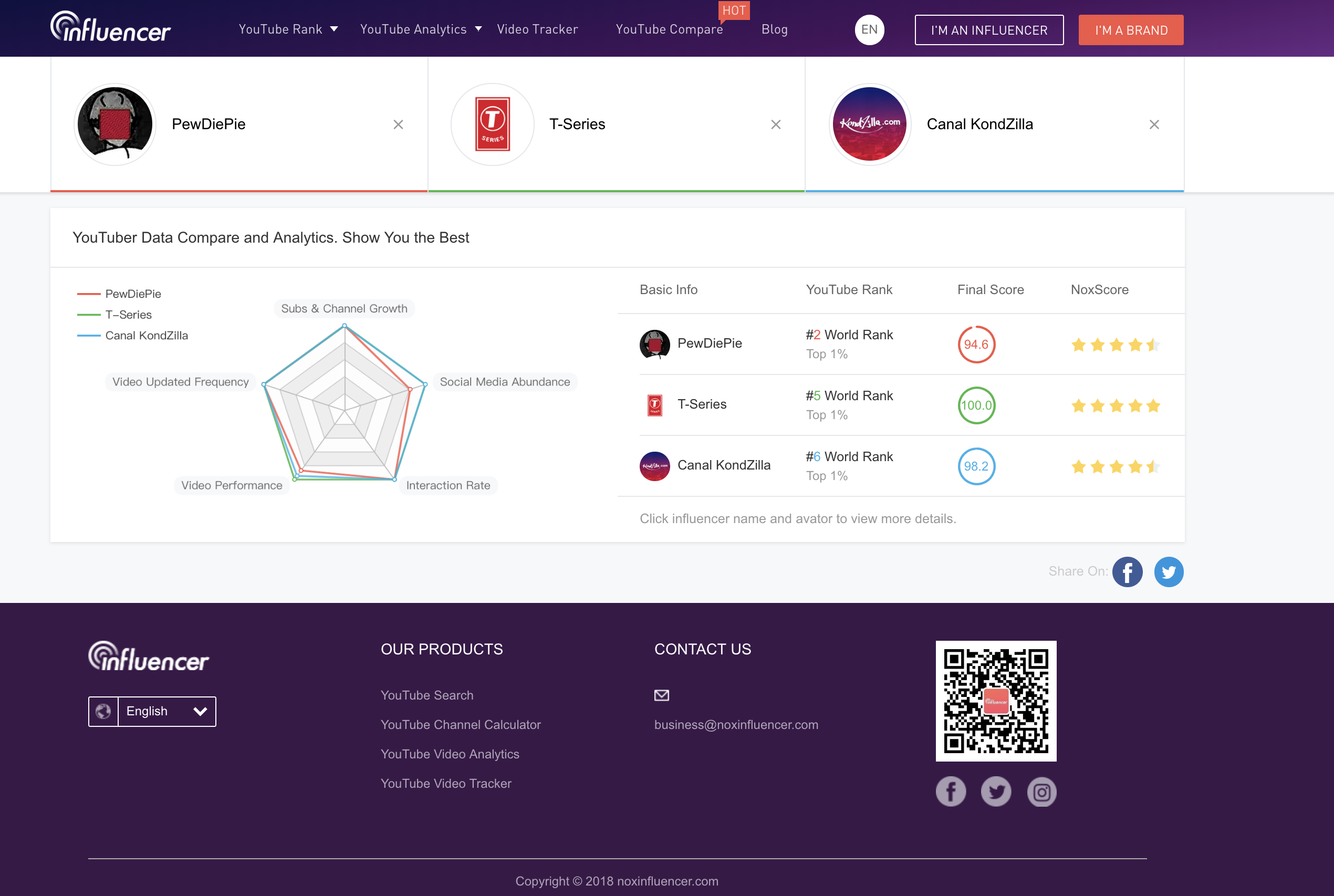
Task: Open footer Twitter icon
Action: point(996,792)
